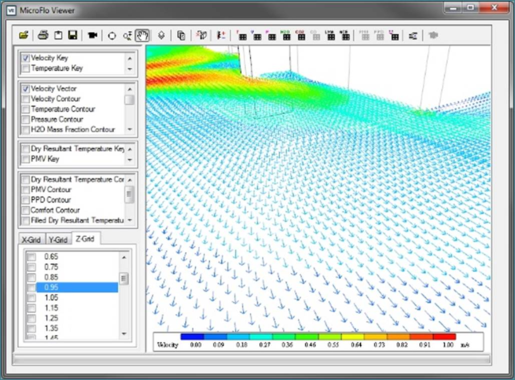The width and height of the screenshot is (515, 380).
Task: Switch to the Y-Grid tab
Action: 58,239
